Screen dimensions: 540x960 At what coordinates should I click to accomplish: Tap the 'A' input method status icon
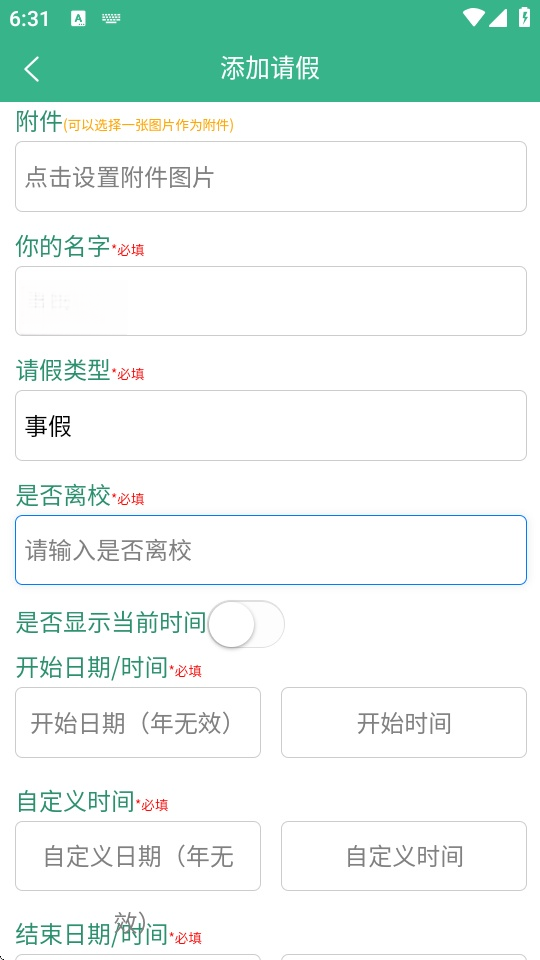(x=78, y=18)
